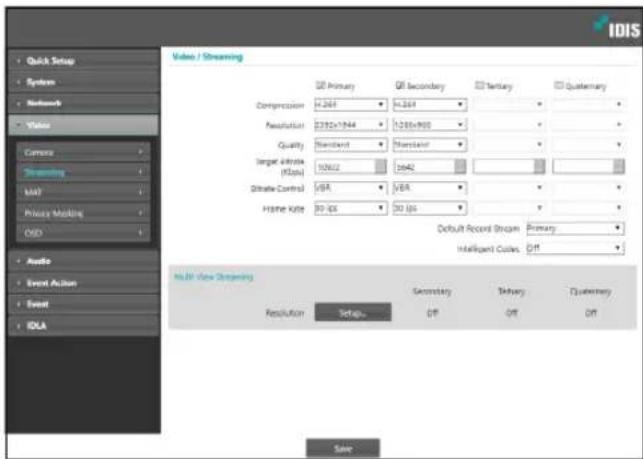Click Secondary Target Bitrate input field
The height and width of the screenshot is (459, 643).
pos(424,167)
